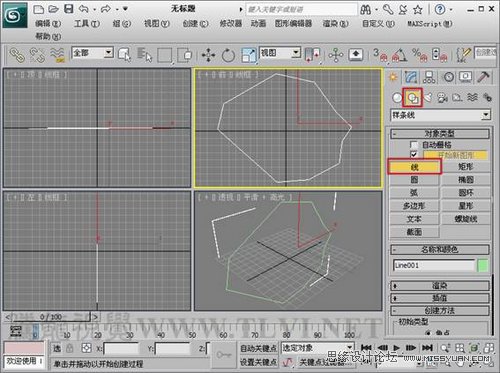Viewport: 500px width, 373px height.
Task: Click the green object color swatch
Action: 483,265
